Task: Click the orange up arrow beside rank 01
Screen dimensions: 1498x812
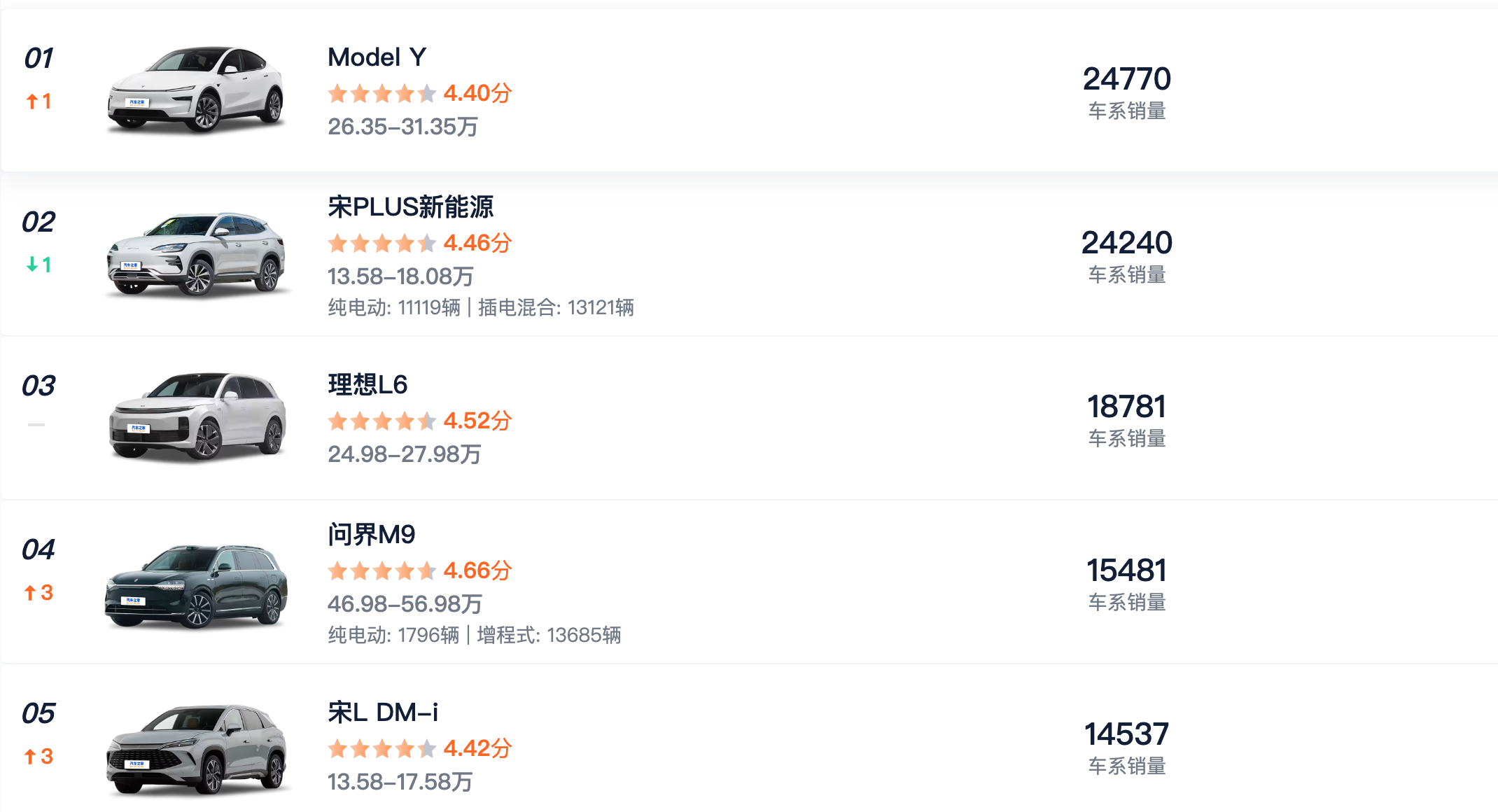Action: click(38, 101)
